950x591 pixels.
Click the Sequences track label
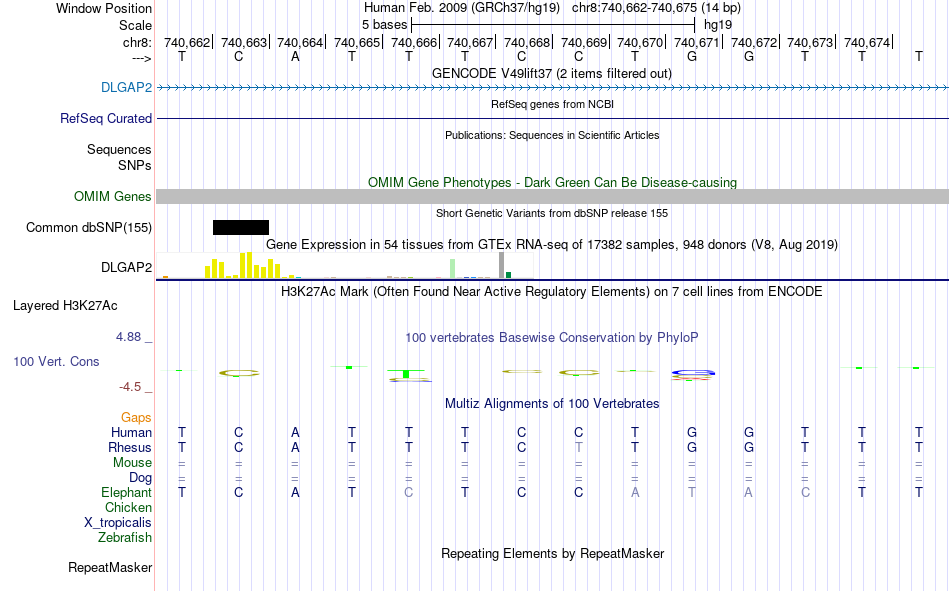(x=119, y=149)
